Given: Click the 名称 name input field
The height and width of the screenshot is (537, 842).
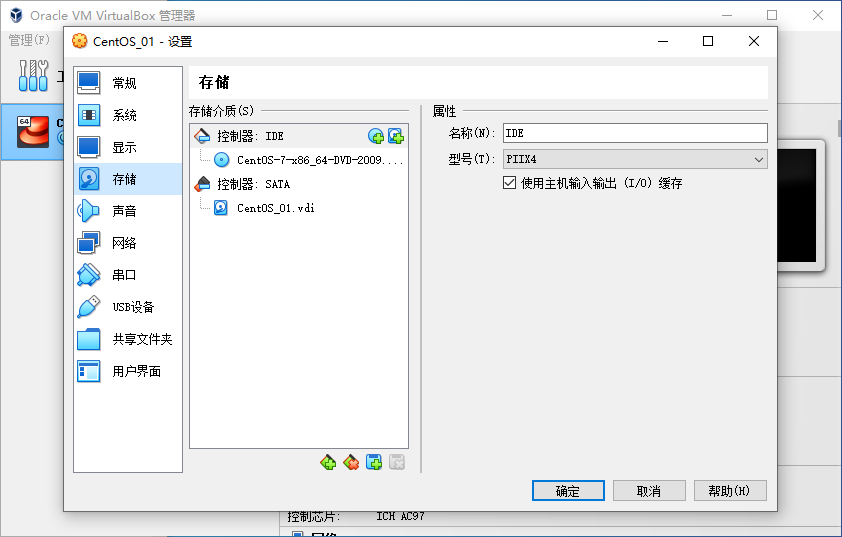Looking at the screenshot, I should (635, 133).
